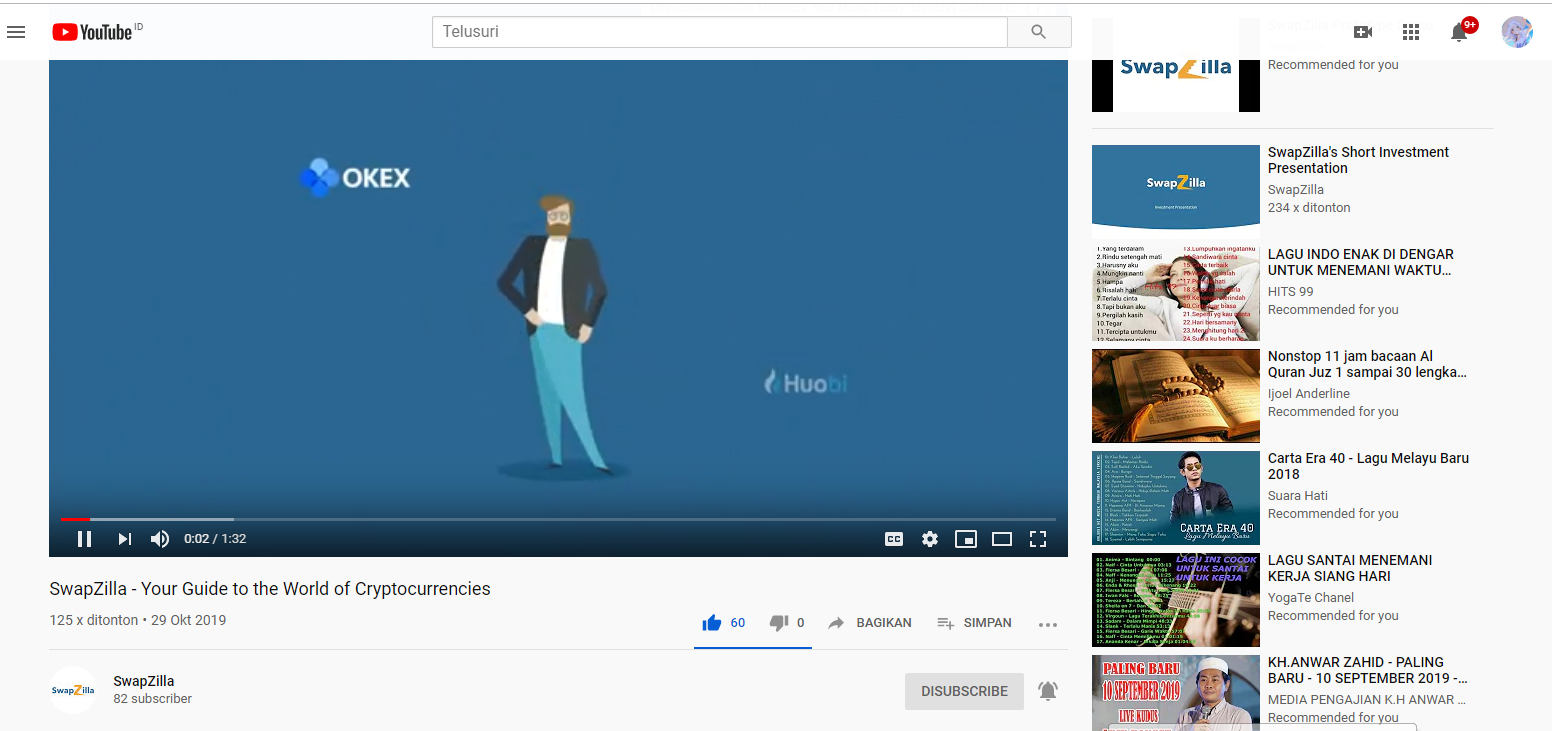This screenshot has height=731, width=1552.
Task: Dislike the video with thumbs down
Action: (x=779, y=623)
